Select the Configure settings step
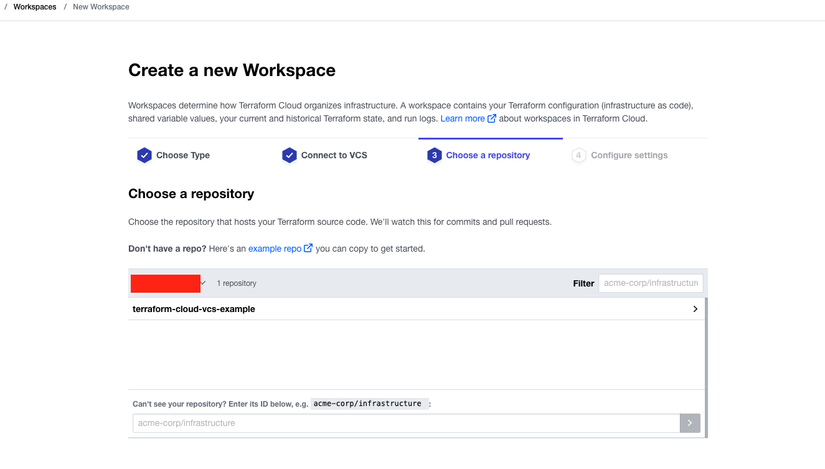This screenshot has width=825, height=469. tap(629, 155)
